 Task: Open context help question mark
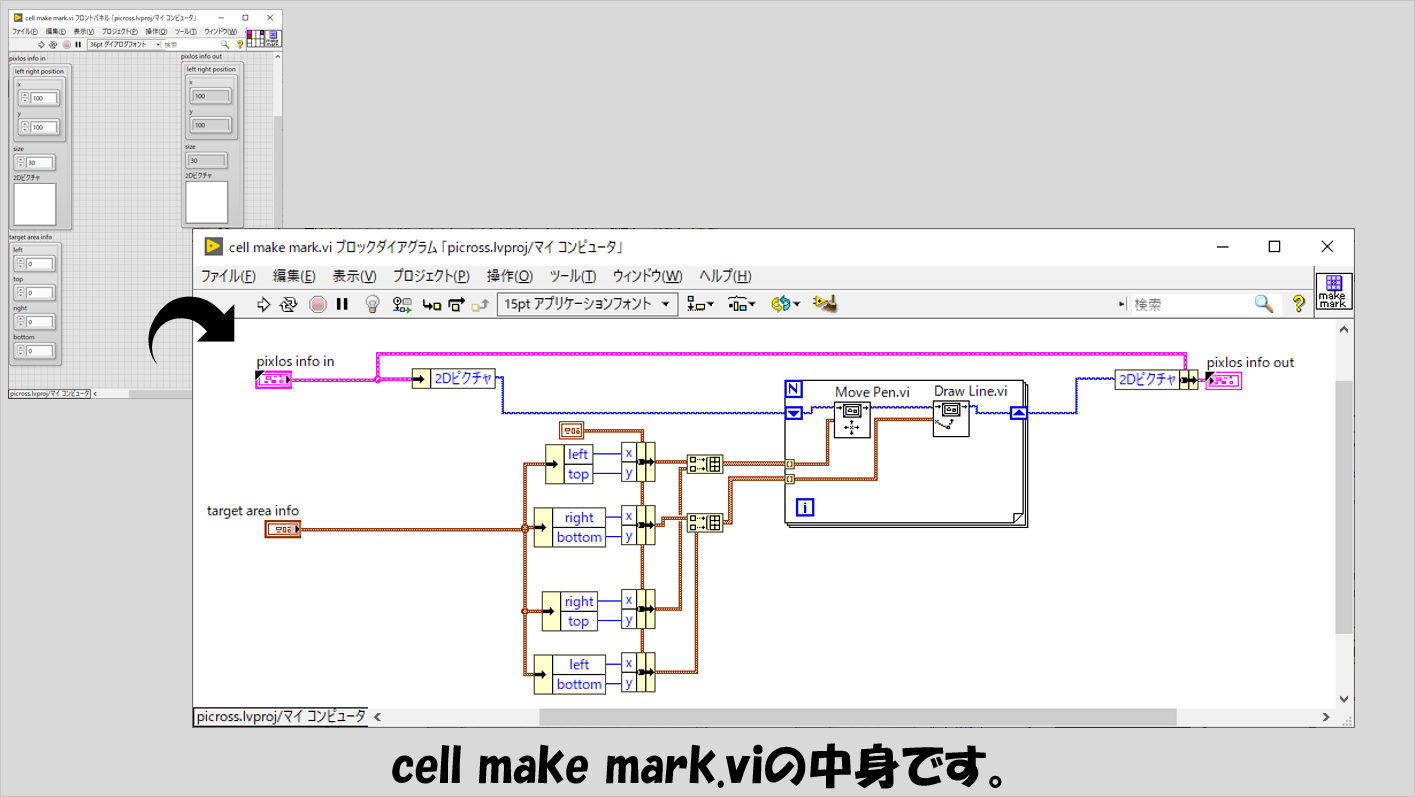click(x=1298, y=304)
